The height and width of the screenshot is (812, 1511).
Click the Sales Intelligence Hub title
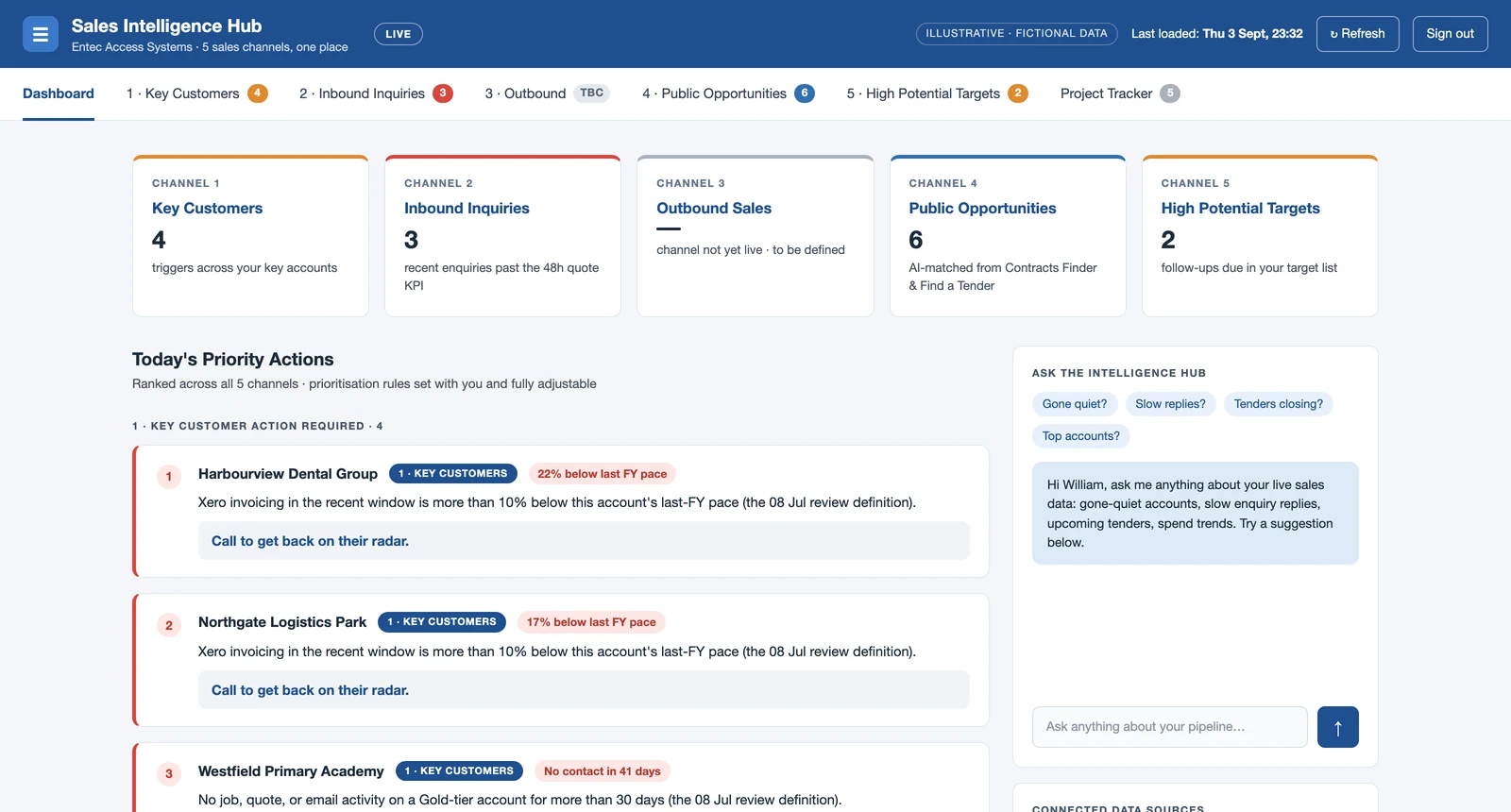click(x=166, y=26)
